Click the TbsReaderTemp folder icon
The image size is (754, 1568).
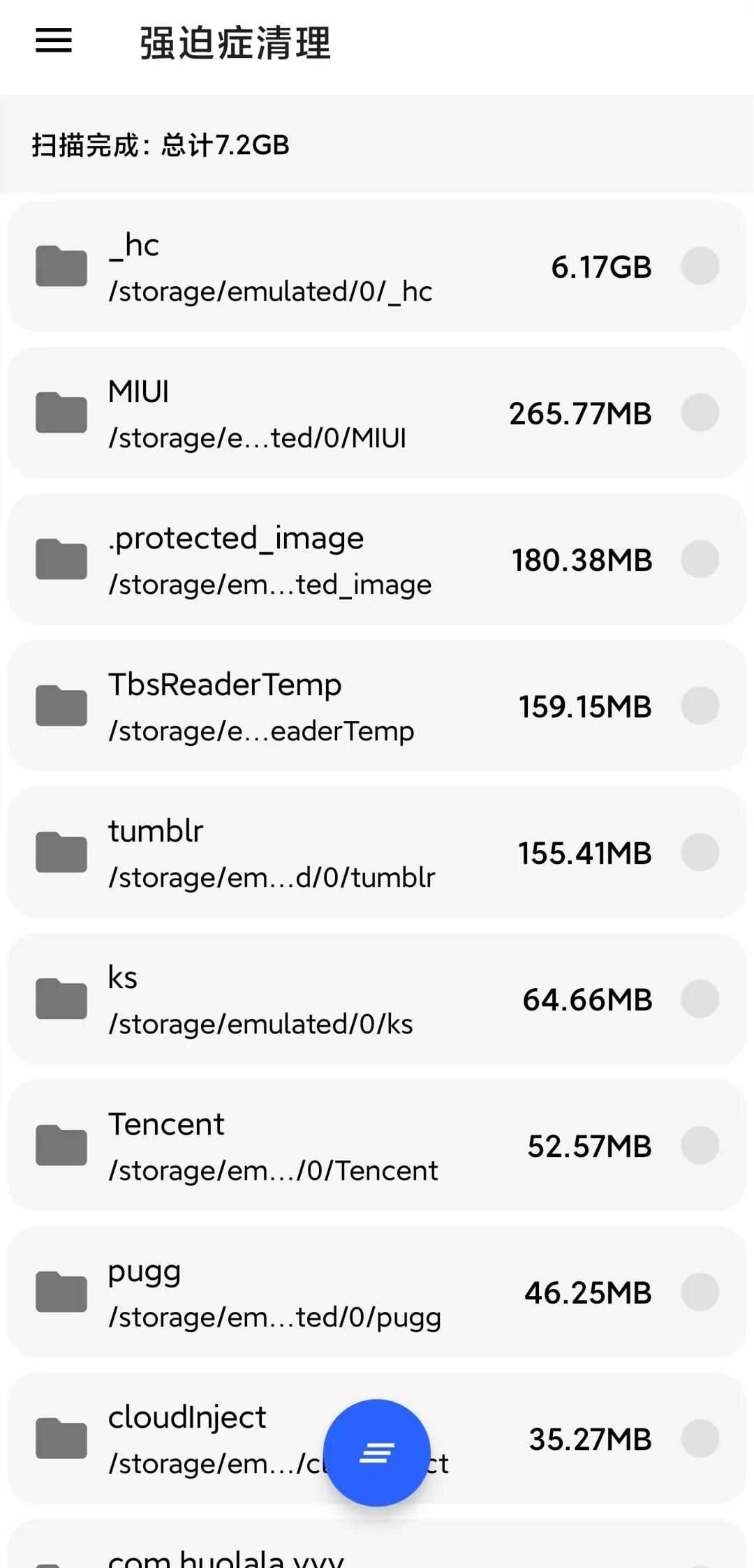(x=61, y=705)
